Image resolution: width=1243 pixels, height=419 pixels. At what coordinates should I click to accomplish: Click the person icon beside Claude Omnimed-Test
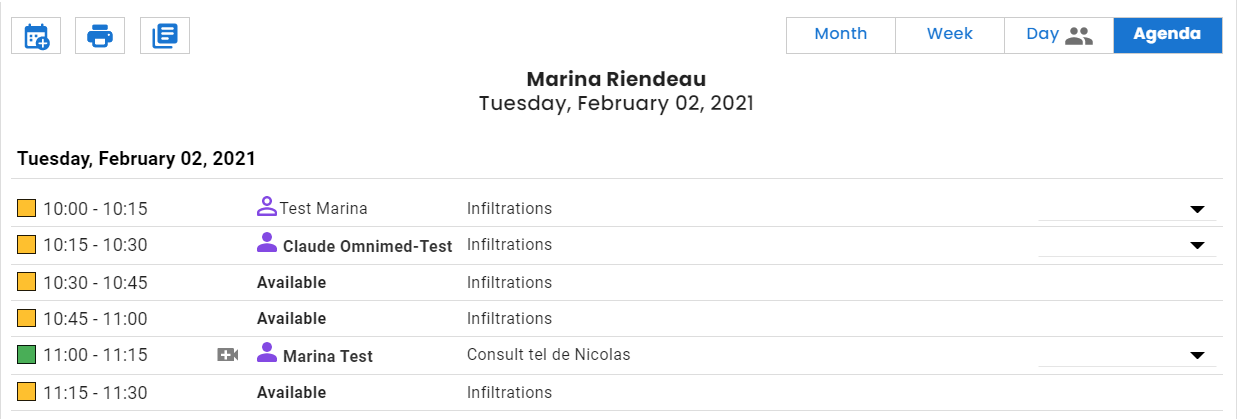[266, 242]
